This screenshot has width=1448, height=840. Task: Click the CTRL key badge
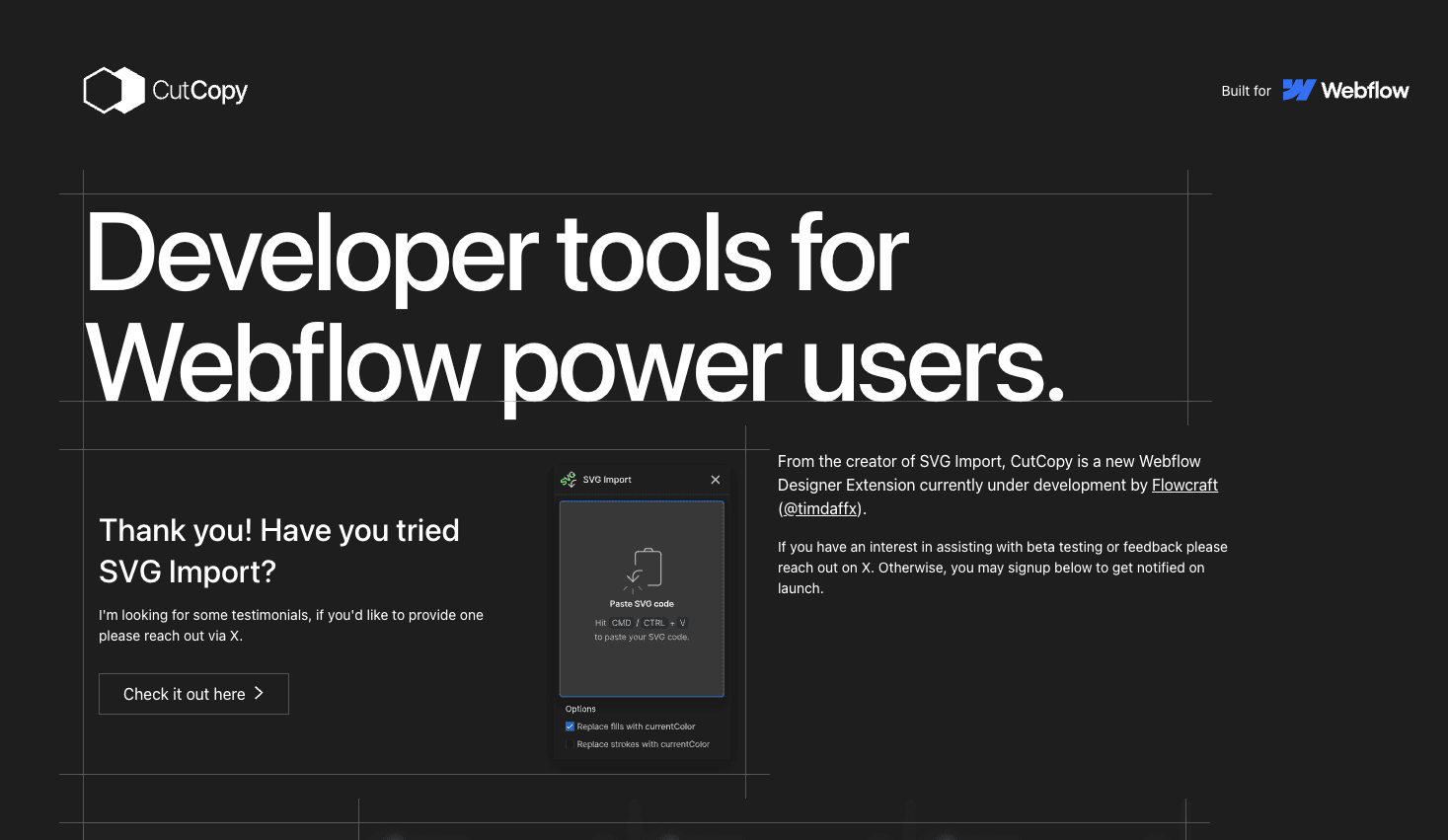click(x=653, y=623)
